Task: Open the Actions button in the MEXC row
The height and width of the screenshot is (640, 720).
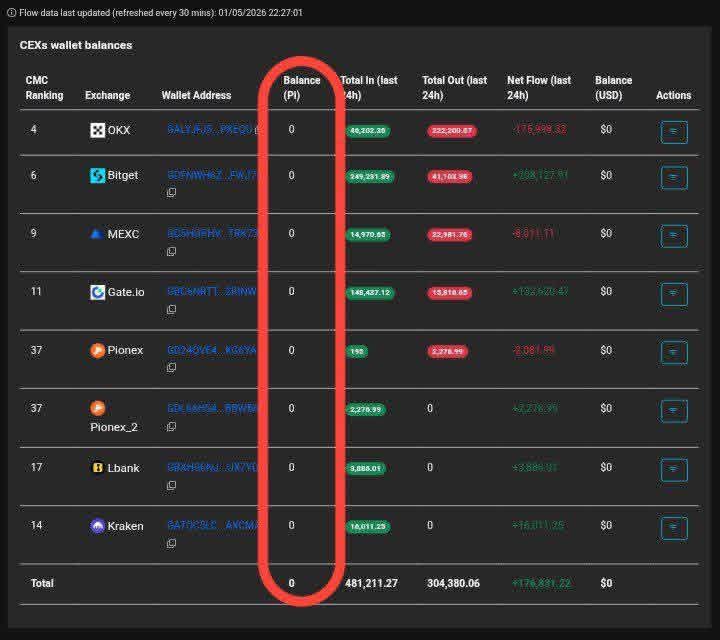Action: coord(674,236)
